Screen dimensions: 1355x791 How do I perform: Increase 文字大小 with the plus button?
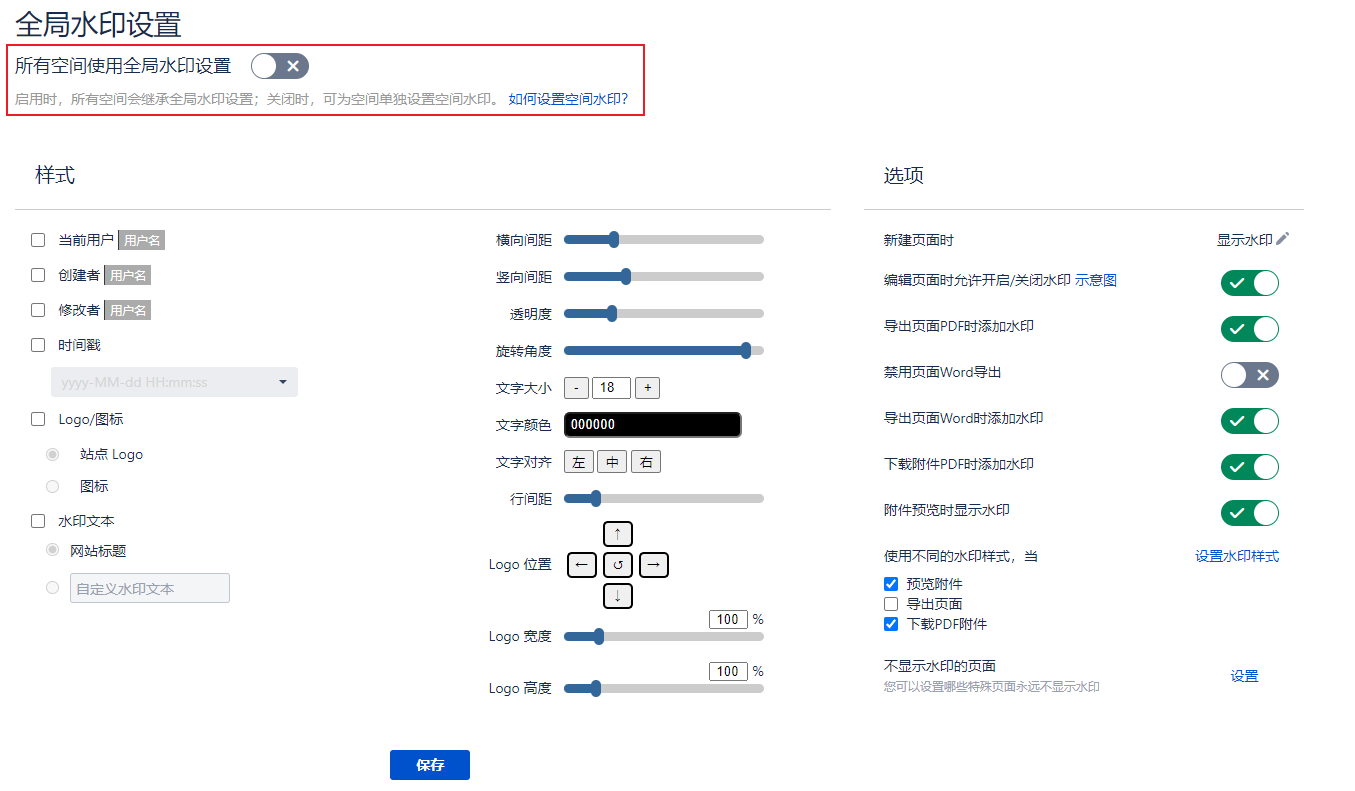click(x=647, y=388)
